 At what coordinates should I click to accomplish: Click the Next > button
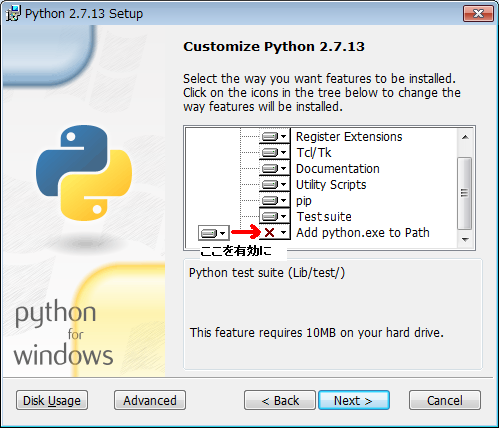pyautogui.click(x=354, y=400)
